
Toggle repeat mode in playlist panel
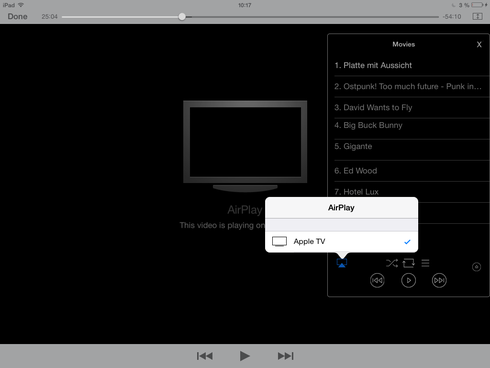[408, 263]
